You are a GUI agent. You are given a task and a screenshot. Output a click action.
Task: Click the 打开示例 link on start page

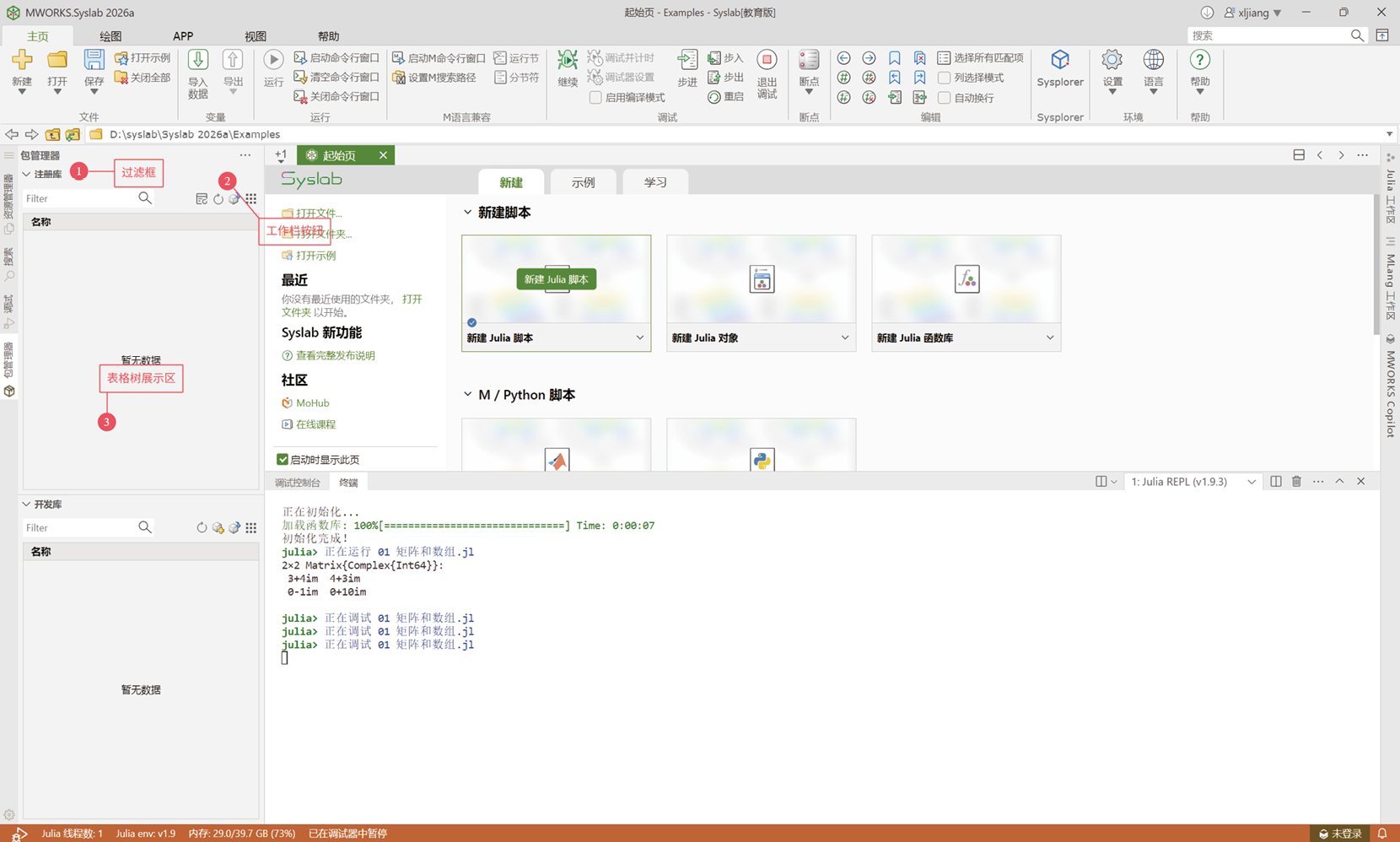click(x=315, y=256)
